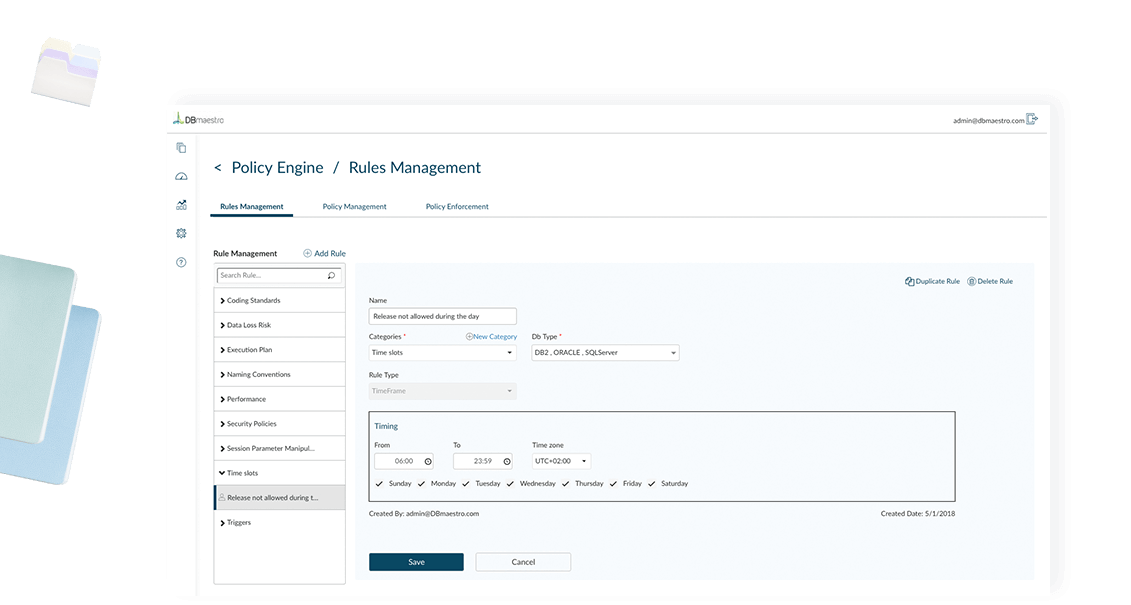Switch to Policy Enforcement tab
The image size is (1131, 605).
[457, 206]
